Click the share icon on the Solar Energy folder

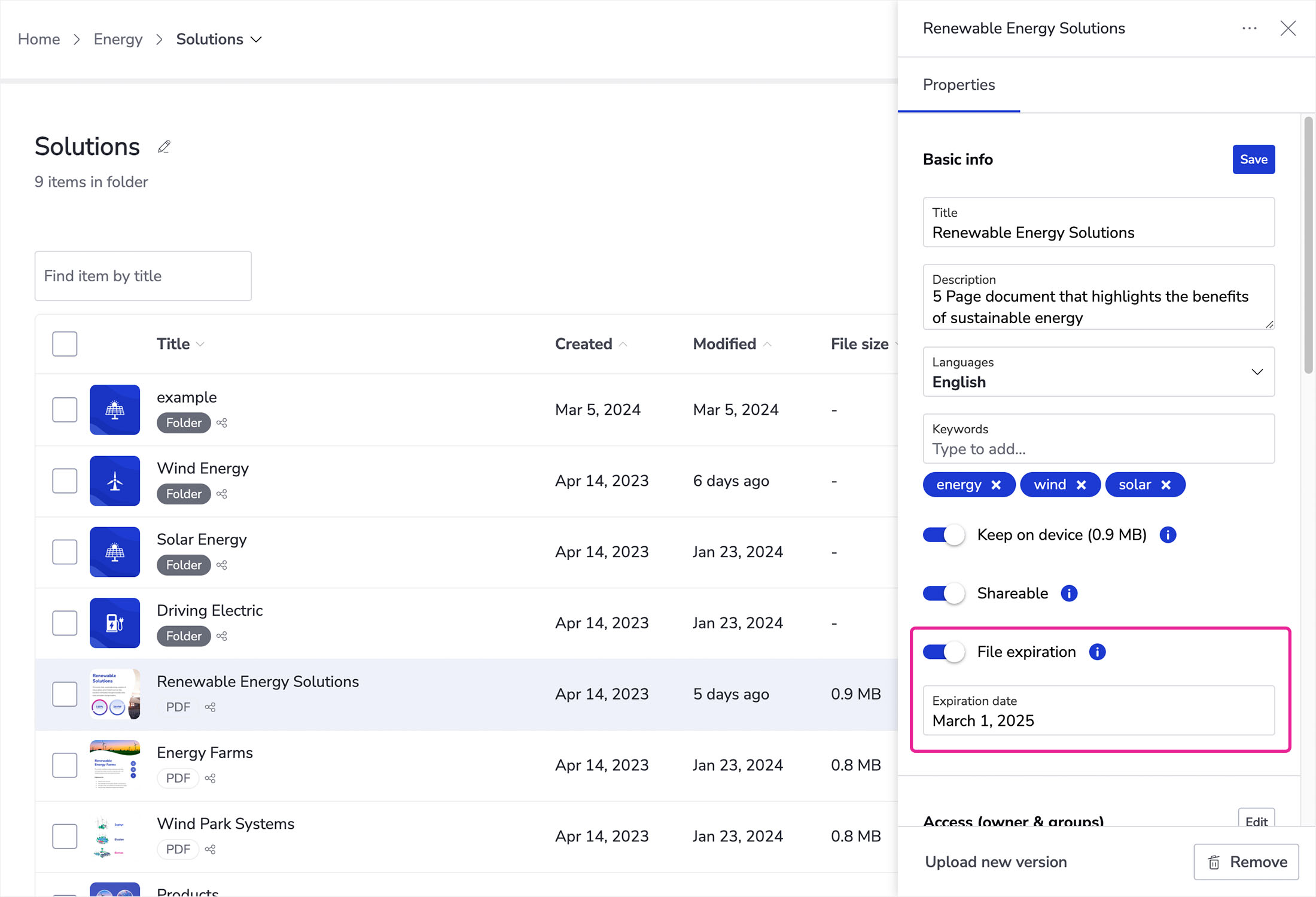point(222,565)
